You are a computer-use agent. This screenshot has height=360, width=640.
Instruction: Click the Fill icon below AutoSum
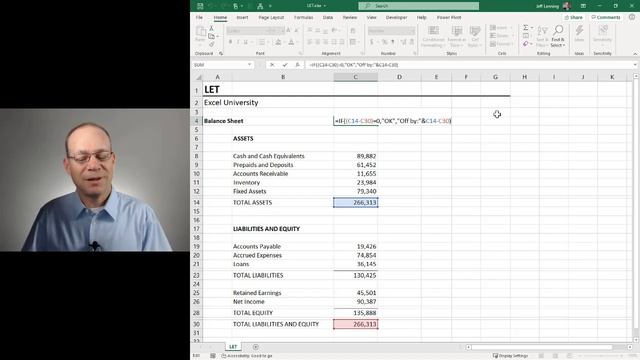pyautogui.click(x=526, y=36)
